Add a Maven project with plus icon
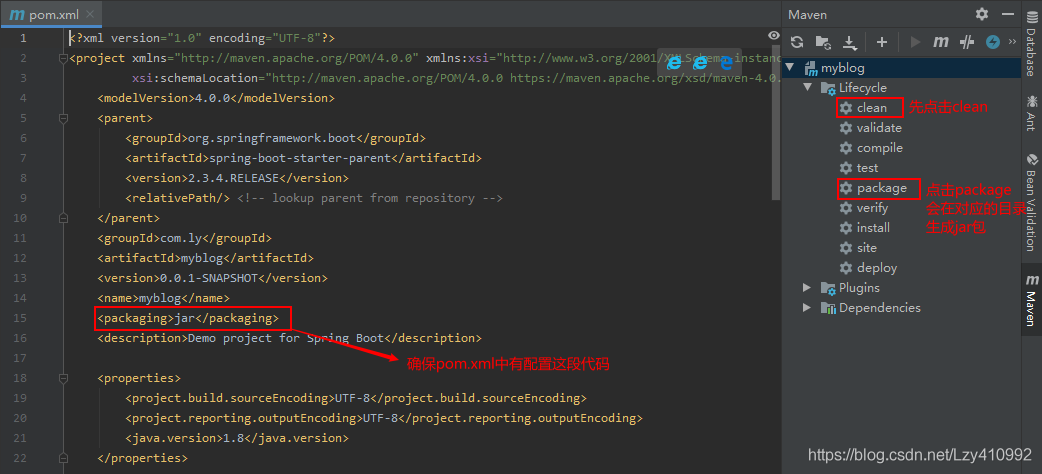1042x474 pixels. pyautogui.click(x=881, y=42)
